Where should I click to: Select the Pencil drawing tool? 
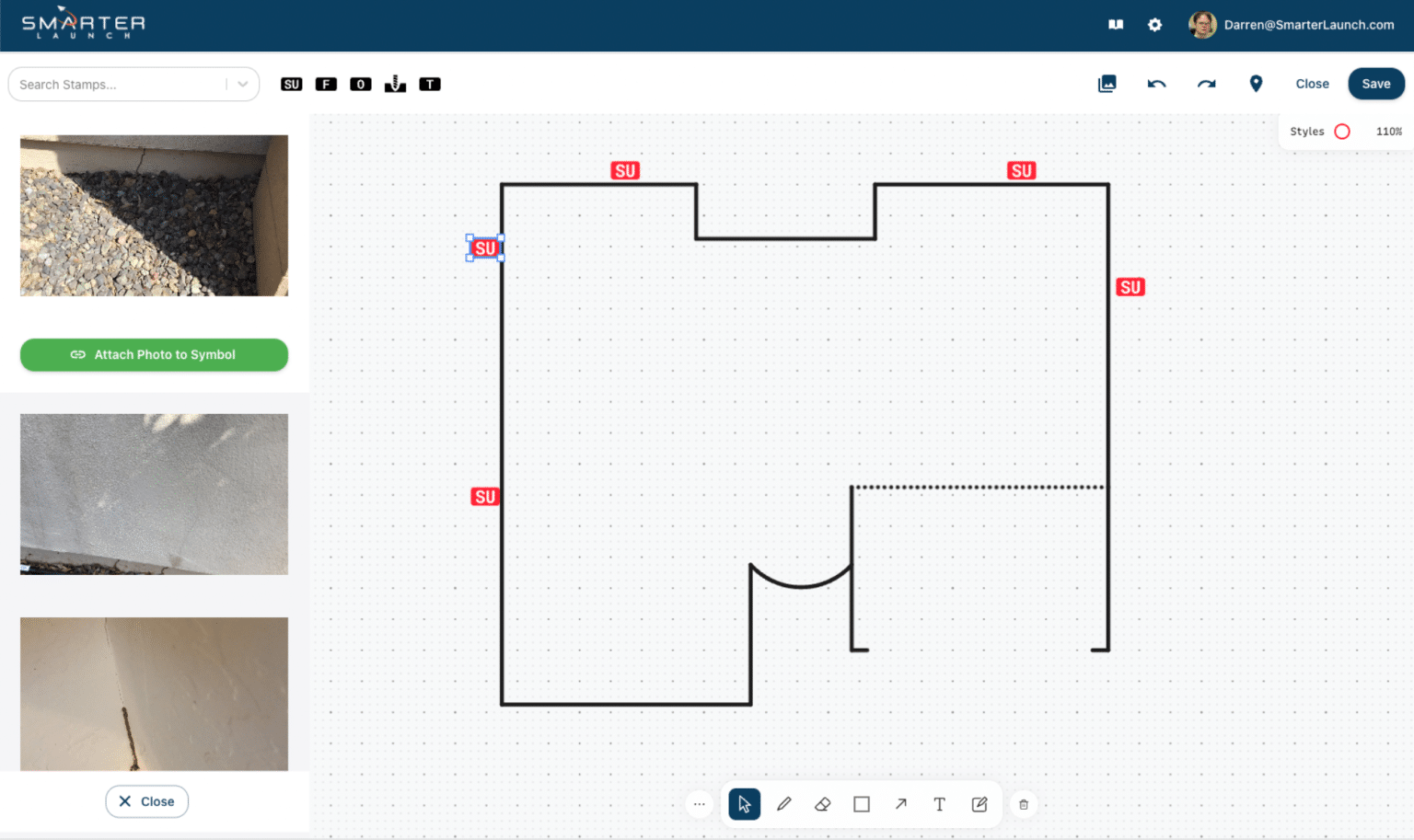tap(784, 803)
